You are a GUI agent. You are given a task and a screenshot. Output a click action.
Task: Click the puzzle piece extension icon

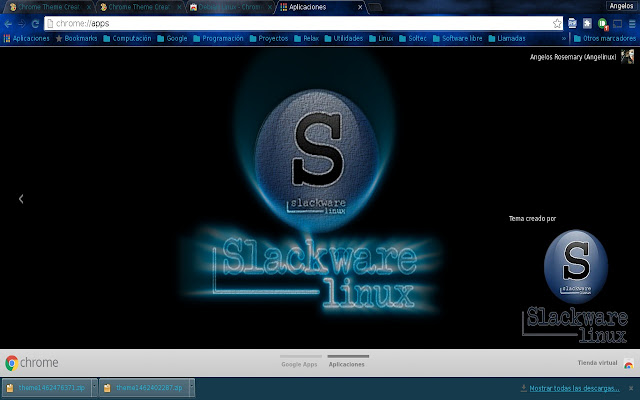[587, 23]
